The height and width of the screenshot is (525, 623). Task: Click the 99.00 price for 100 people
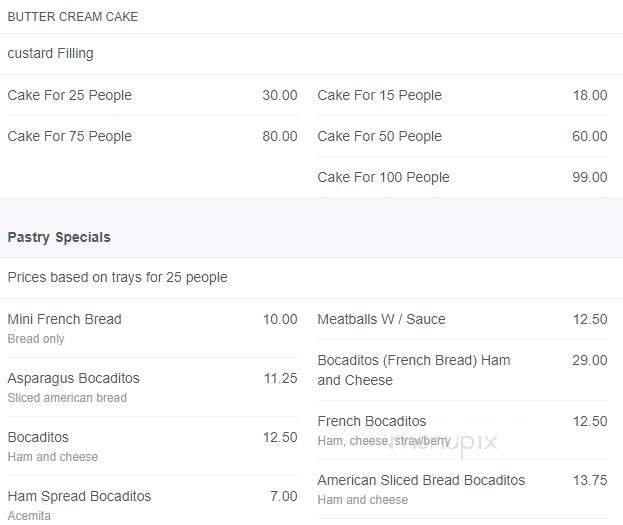589,177
